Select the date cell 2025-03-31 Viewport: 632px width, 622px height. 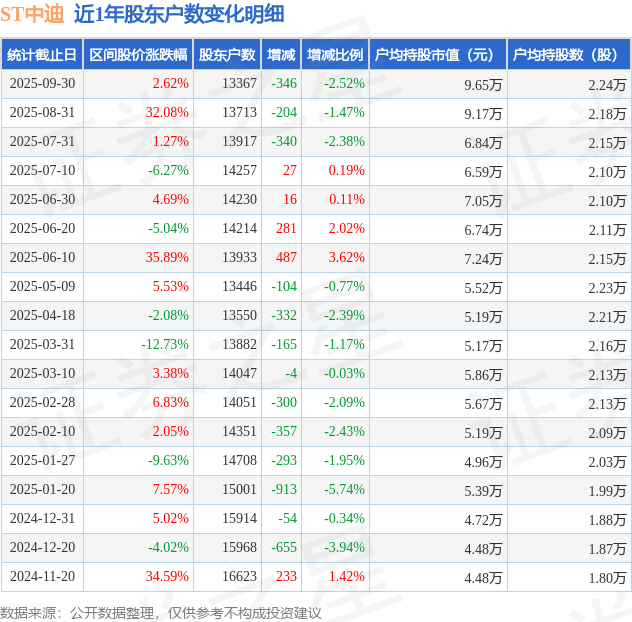click(x=42, y=344)
